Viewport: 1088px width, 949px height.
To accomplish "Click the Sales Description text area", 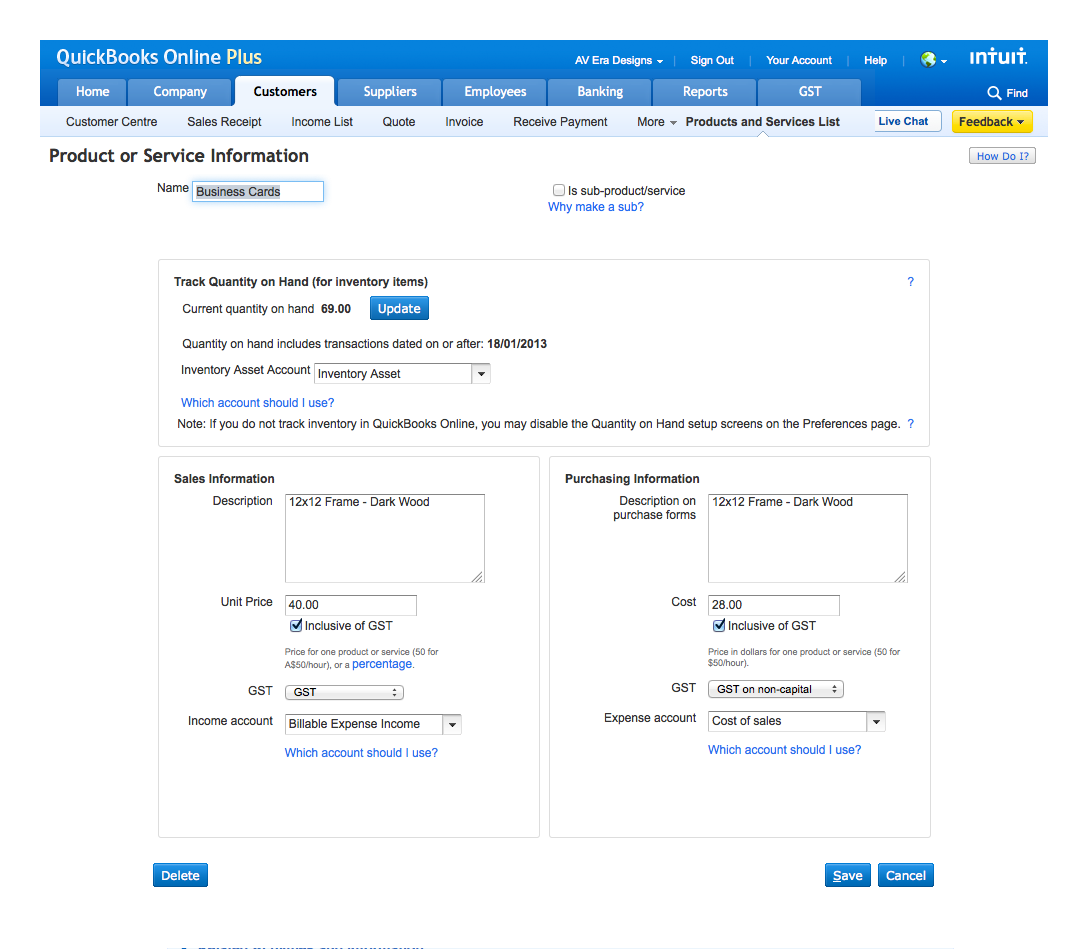I will [x=384, y=538].
